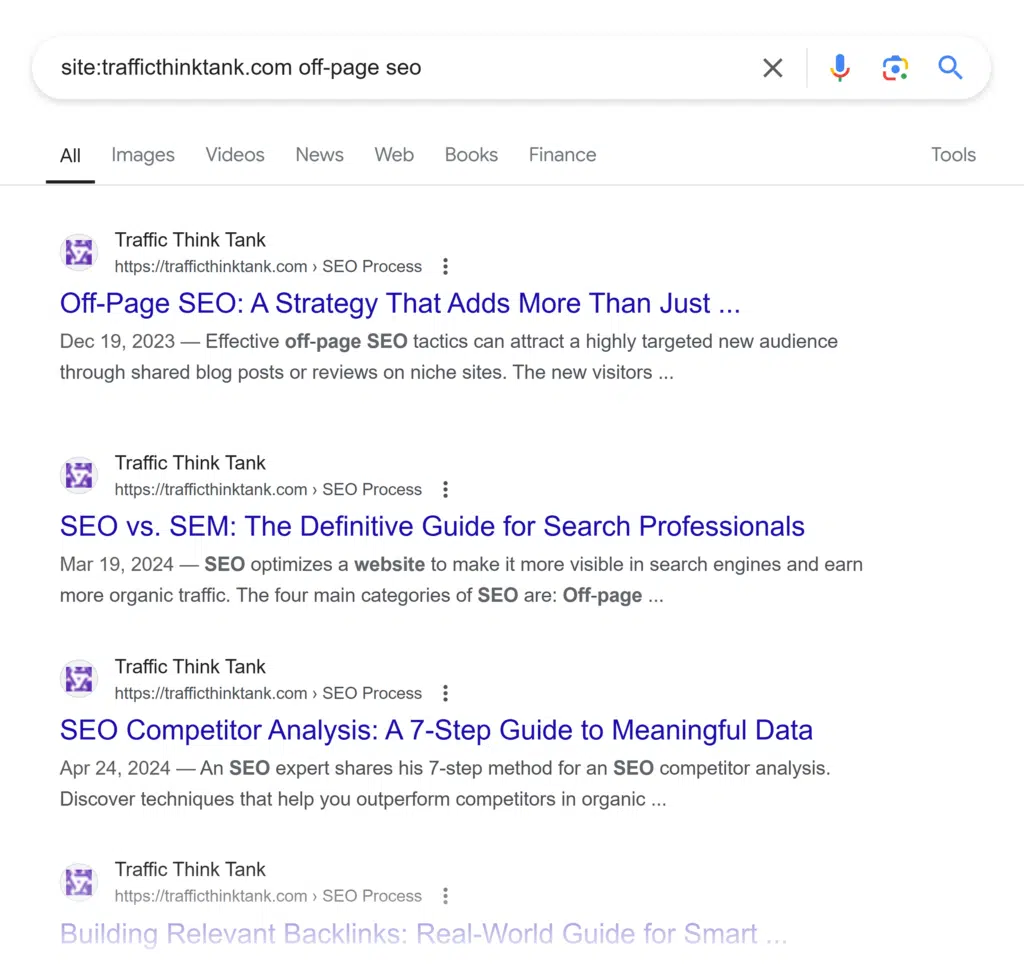The image size is (1024, 971).
Task: Open the three-dot menu for the SEO vs. SEM result
Action: pyautogui.click(x=445, y=490)
